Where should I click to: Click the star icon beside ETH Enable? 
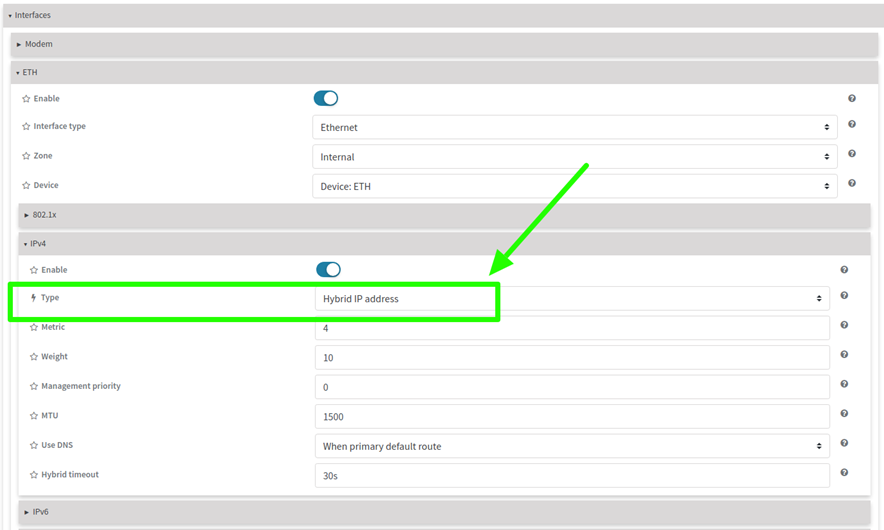click(26, 99)
